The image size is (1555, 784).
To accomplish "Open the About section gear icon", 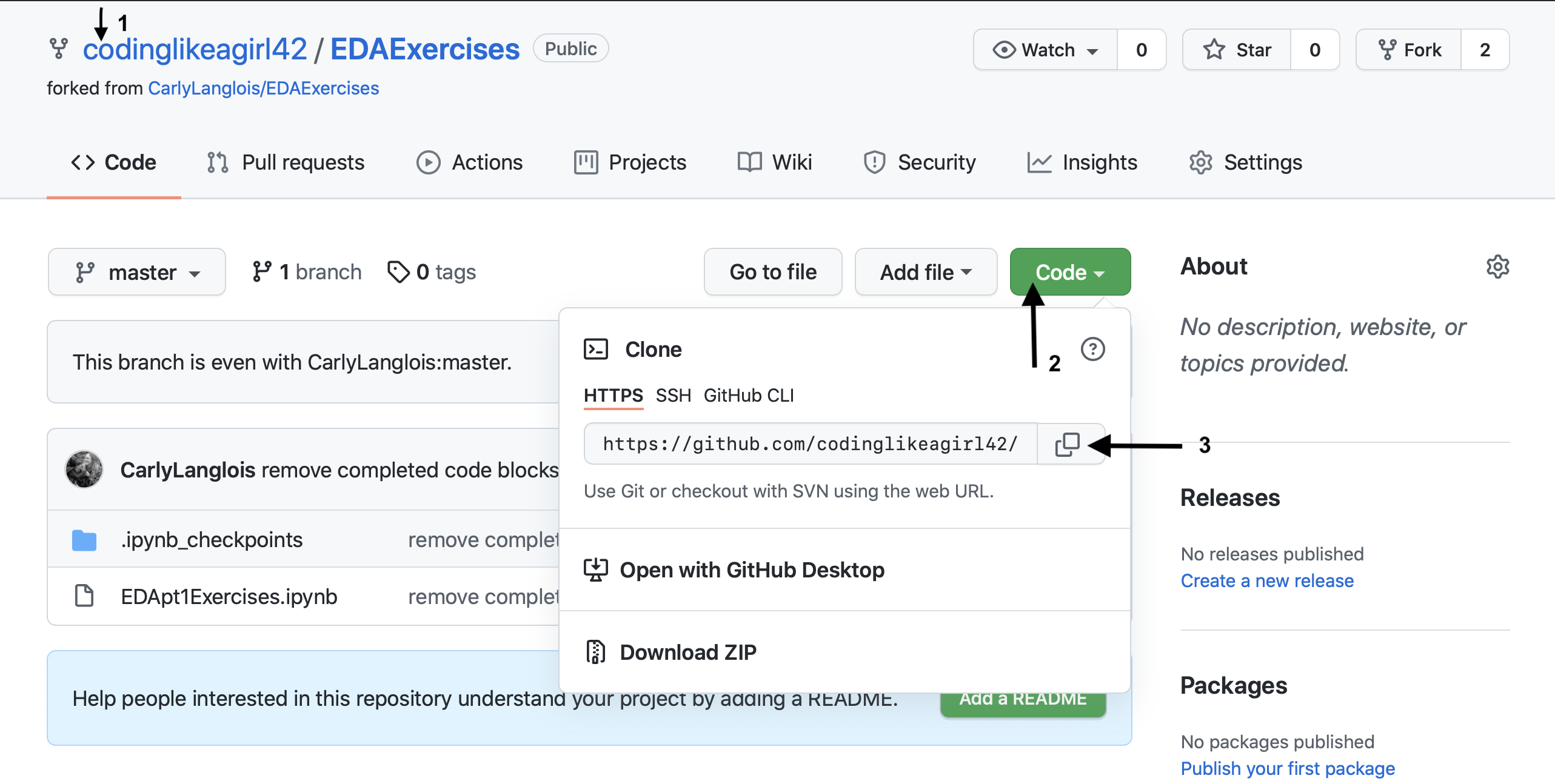I will point(1497,267).
